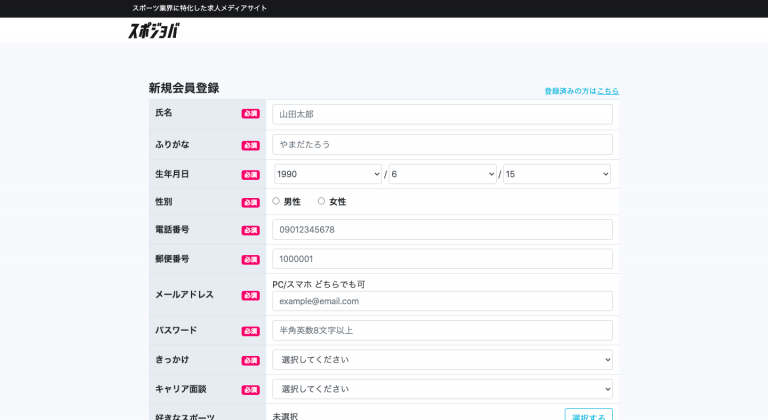
Task: Click the 必須 badge beside パスワード
Action: pyautogui.click(x=250, y=331)
